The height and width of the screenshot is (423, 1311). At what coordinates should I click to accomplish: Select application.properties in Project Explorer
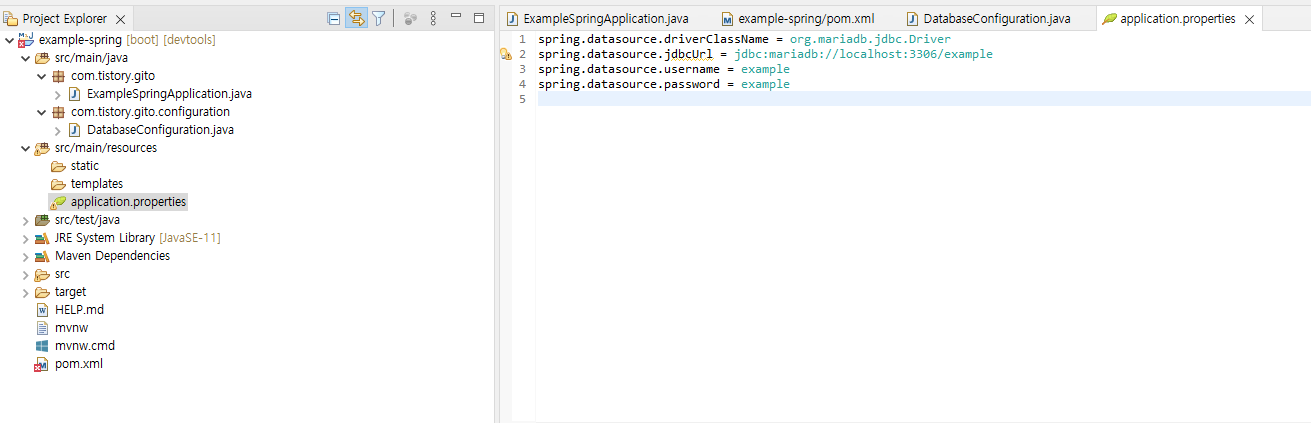click(128, 202)
